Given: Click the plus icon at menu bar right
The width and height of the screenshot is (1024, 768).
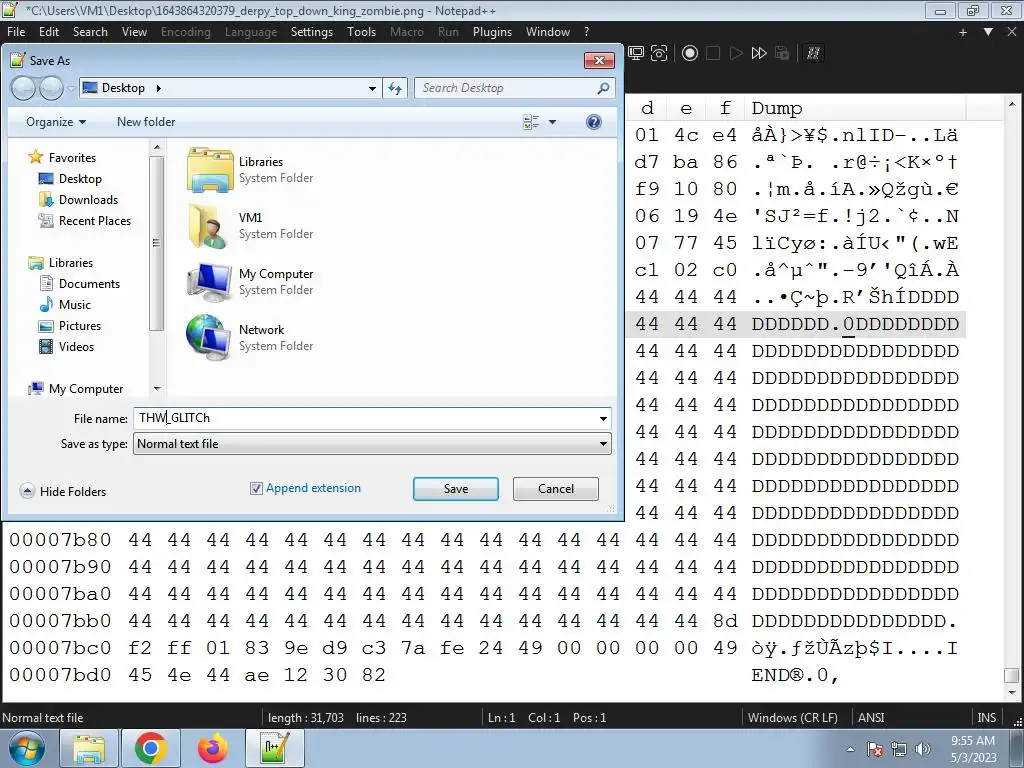Looking at the screenshot, I should tap(963, 32).
